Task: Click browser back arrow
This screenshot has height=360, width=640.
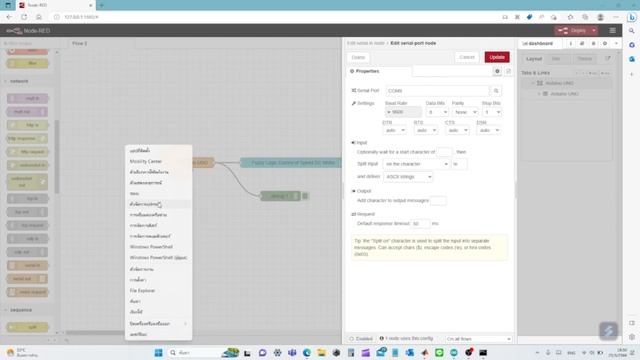Action: tap(9, 17)
